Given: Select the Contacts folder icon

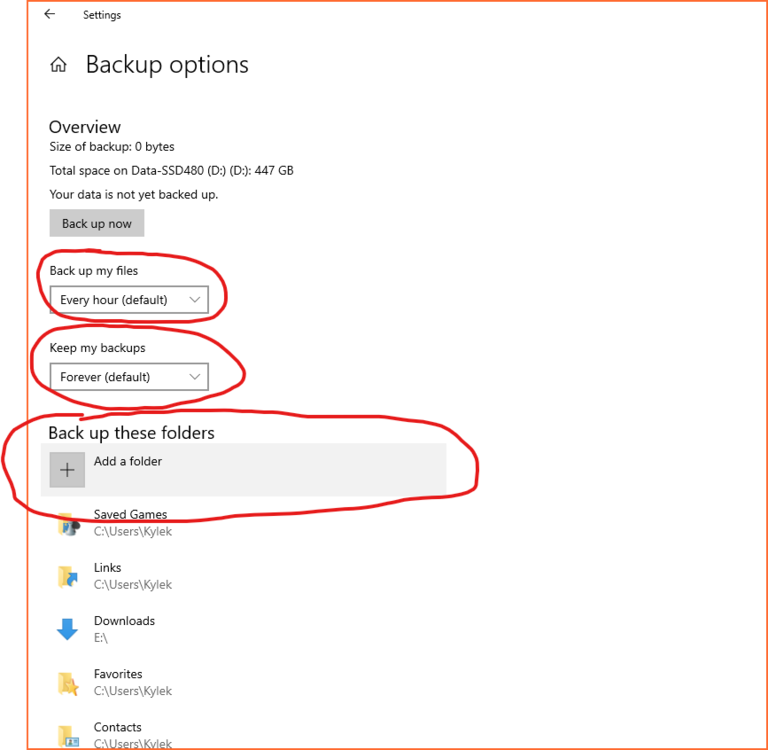Looking at the screenshot, I should pos(68,736).
